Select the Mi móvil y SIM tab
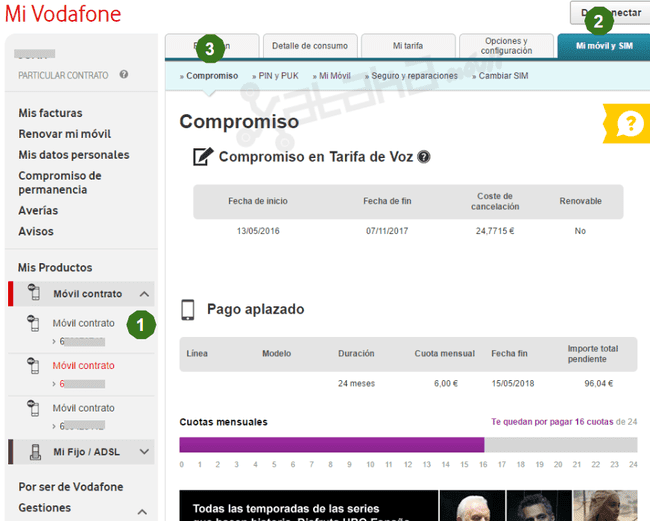 click(x=604, y=46)
